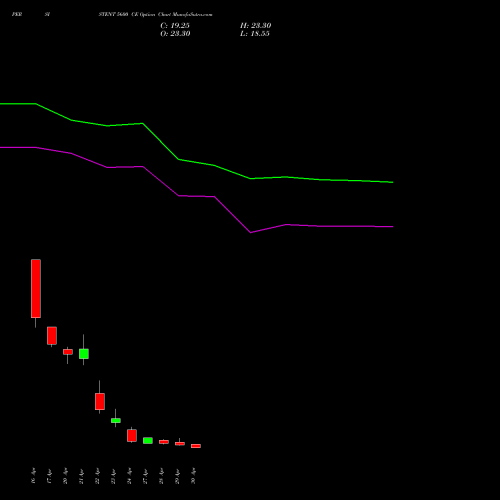This screenshot has height=500, width=500.
Task: Click the 16 Apr red candlestick
Action: (36, 289)
